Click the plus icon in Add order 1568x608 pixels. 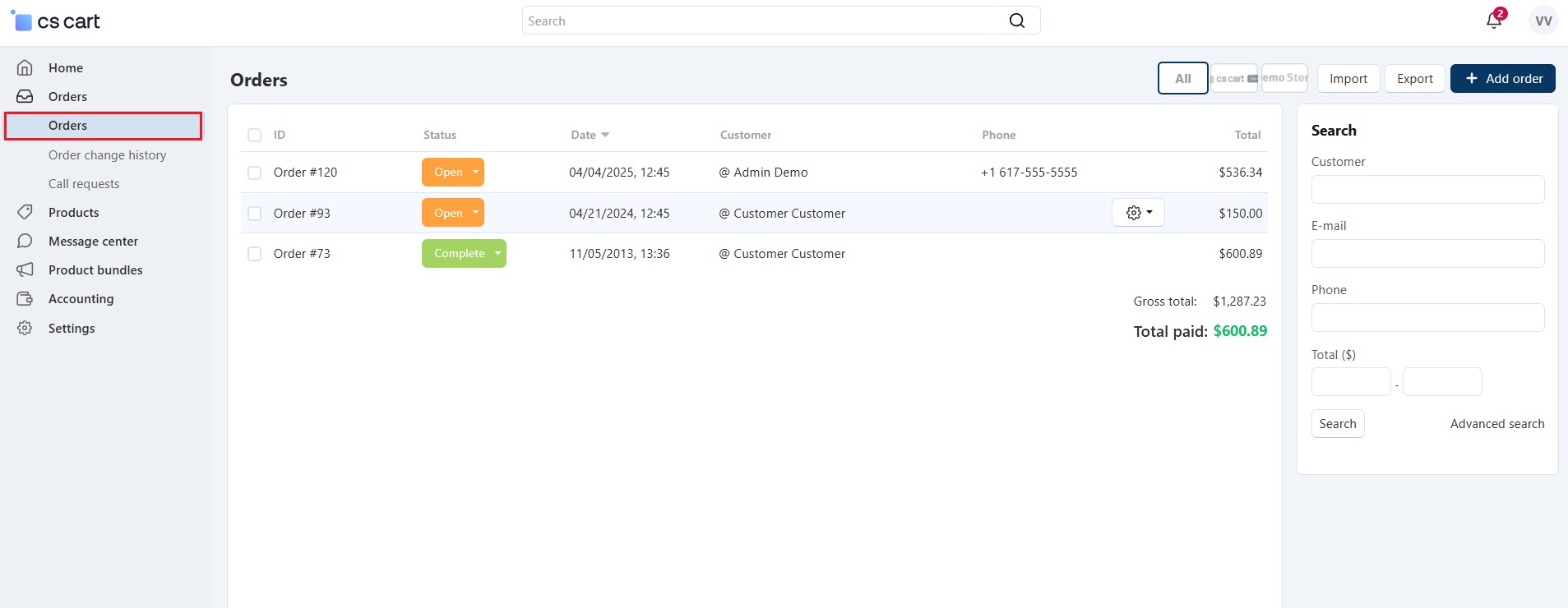(1472, 78)
